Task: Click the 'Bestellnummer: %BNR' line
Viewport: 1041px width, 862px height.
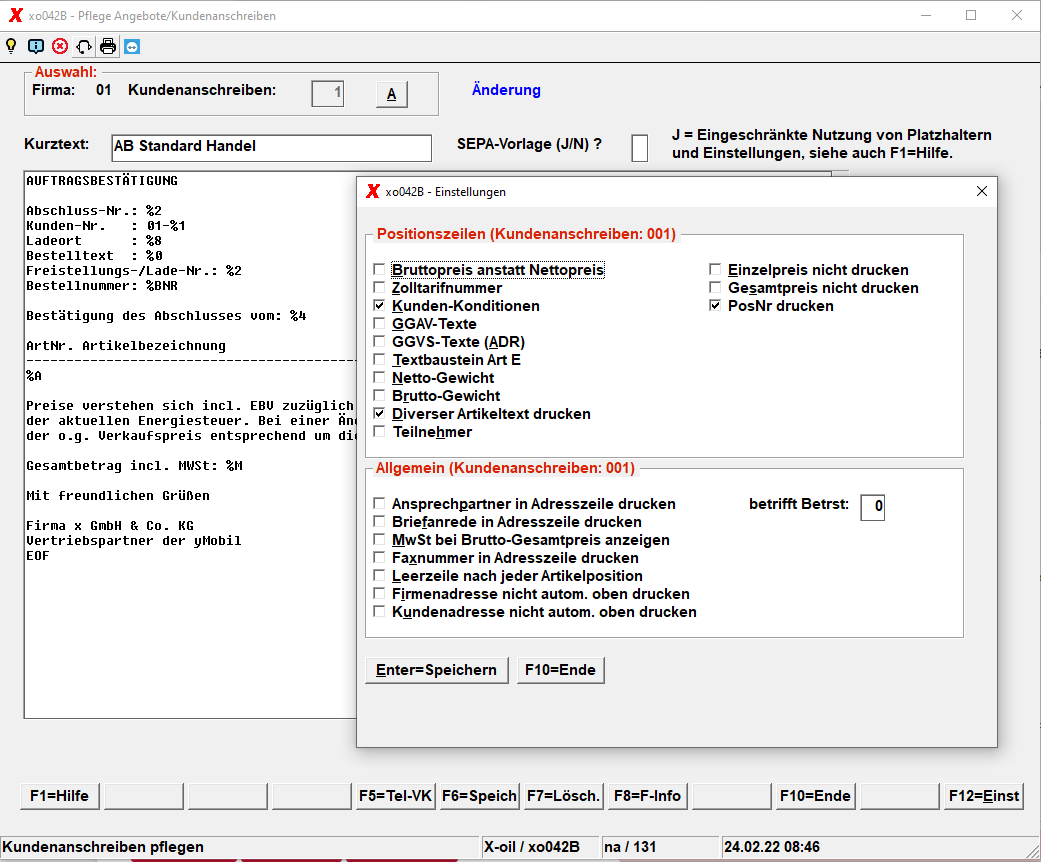Action: (102, 286)
